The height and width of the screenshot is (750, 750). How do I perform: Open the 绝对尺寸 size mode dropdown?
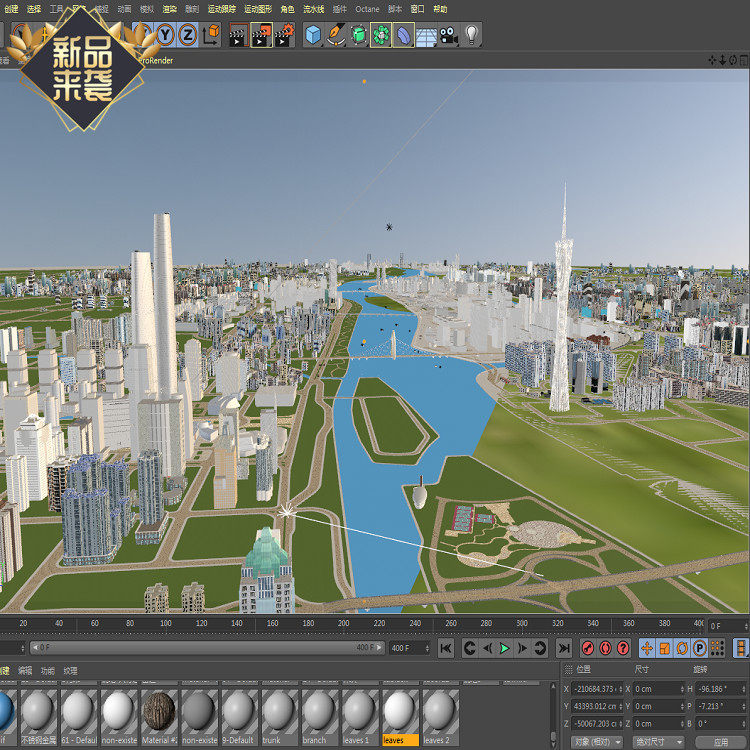pyautogui.click(x=657, y=742)
